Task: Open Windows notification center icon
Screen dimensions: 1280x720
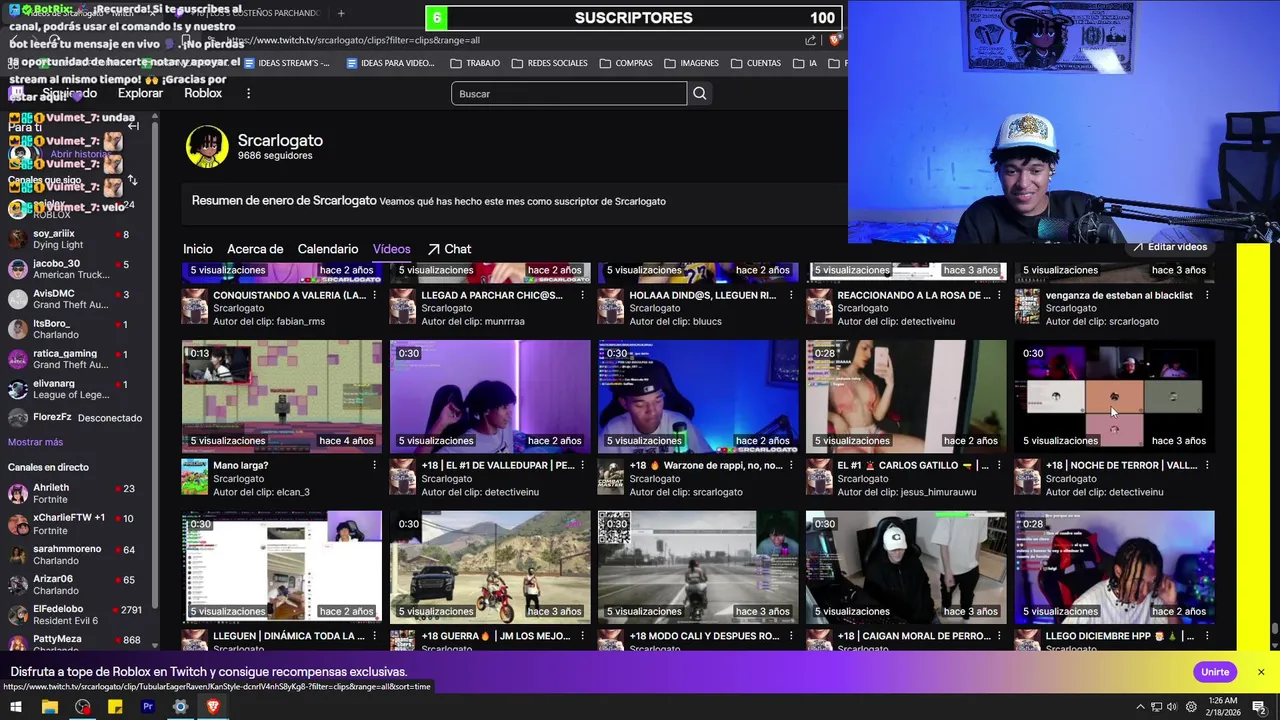Action: coord(1259,707)
